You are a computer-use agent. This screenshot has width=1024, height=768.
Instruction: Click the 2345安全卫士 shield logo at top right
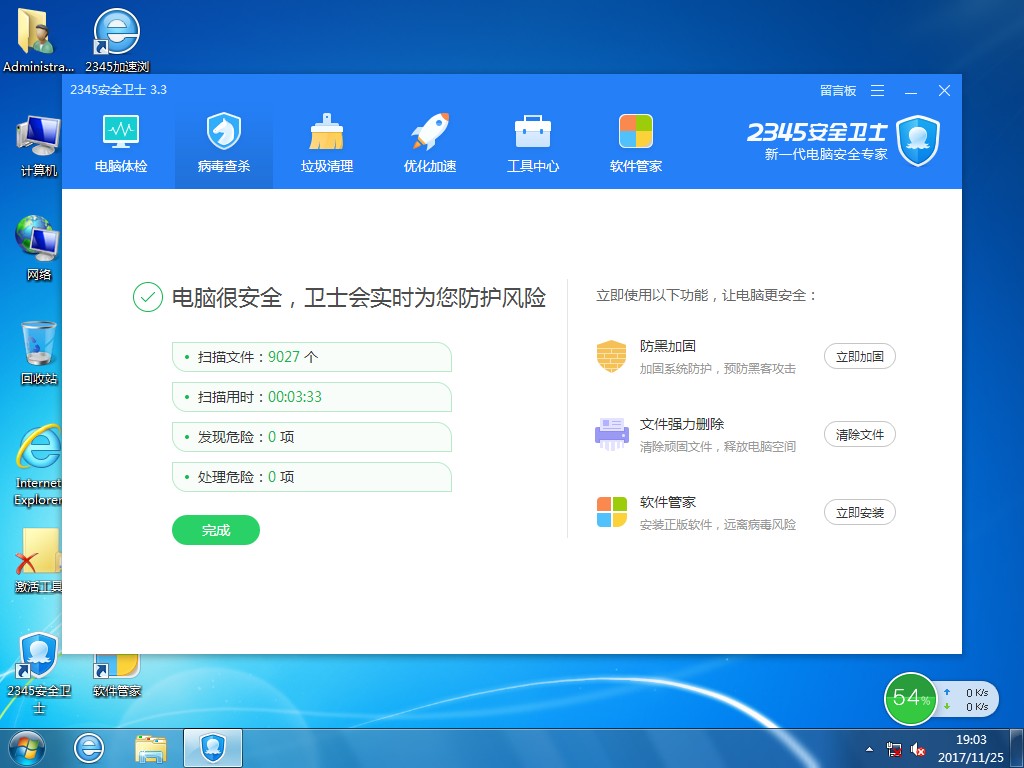pos(918,141)
